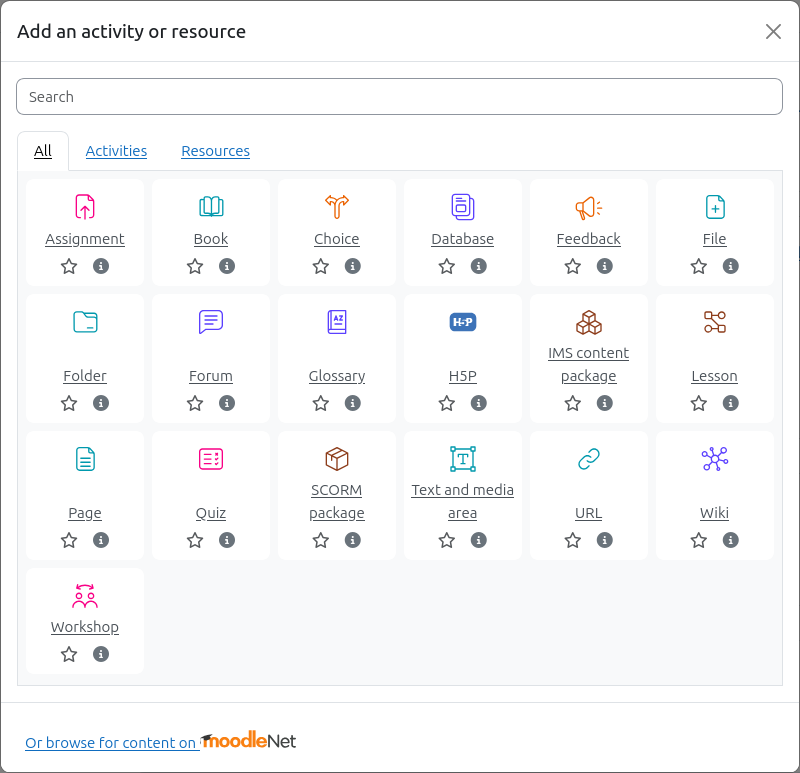Mark URL as a starred favourite
The height and width of the screenshot is (773, 800).
(x=573, y=540)
